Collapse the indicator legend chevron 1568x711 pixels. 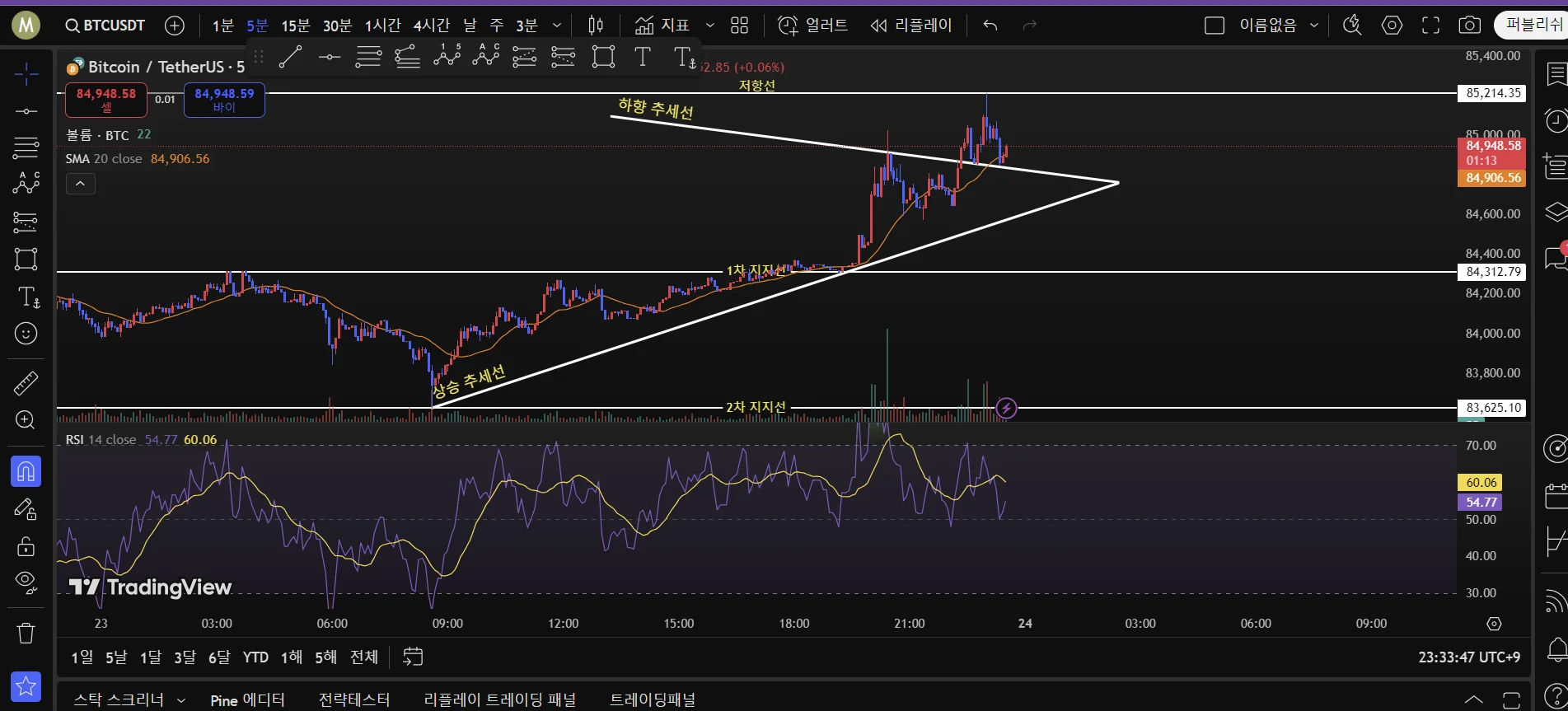(x=80, y=184)
